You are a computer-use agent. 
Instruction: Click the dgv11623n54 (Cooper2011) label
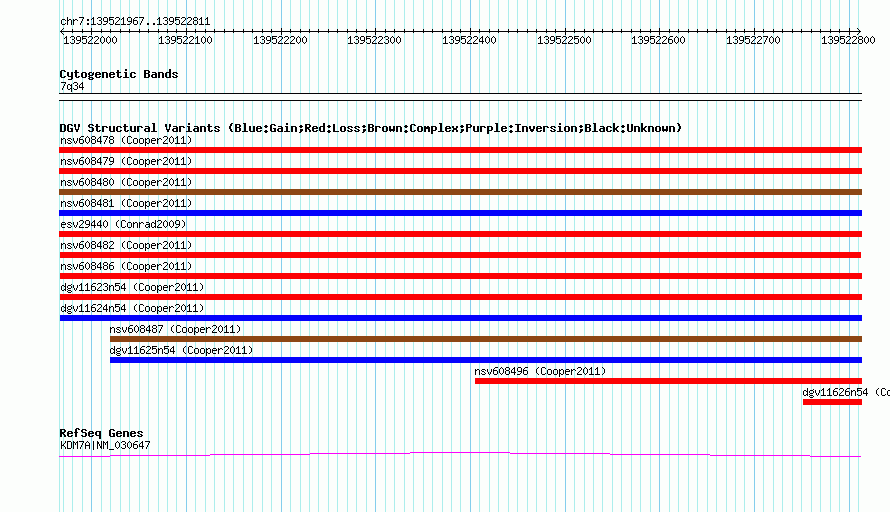tap(132, 287)
